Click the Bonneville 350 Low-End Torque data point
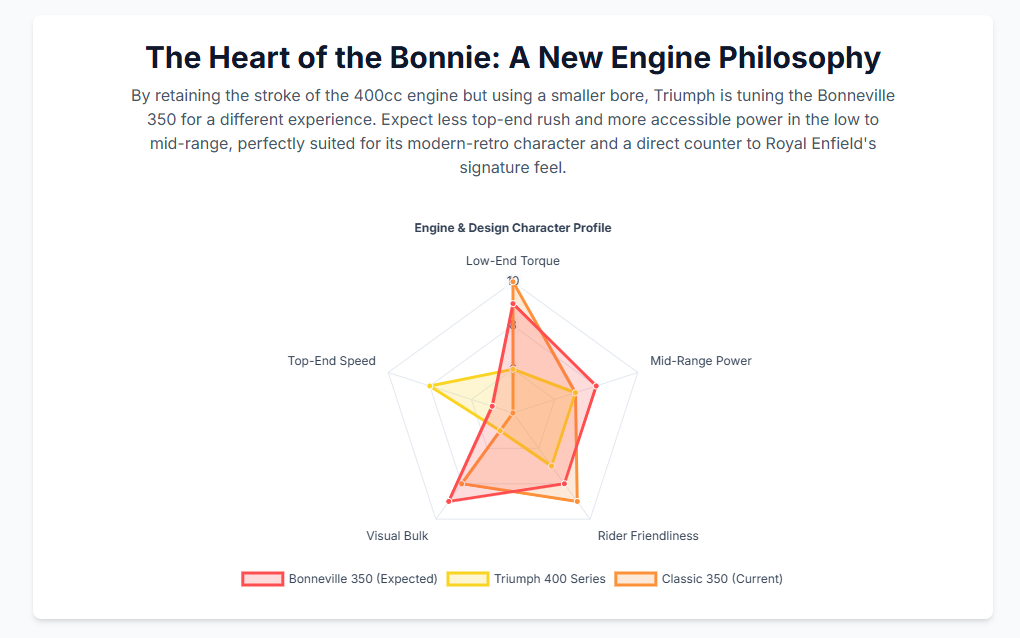 click(x=513, y=304)
